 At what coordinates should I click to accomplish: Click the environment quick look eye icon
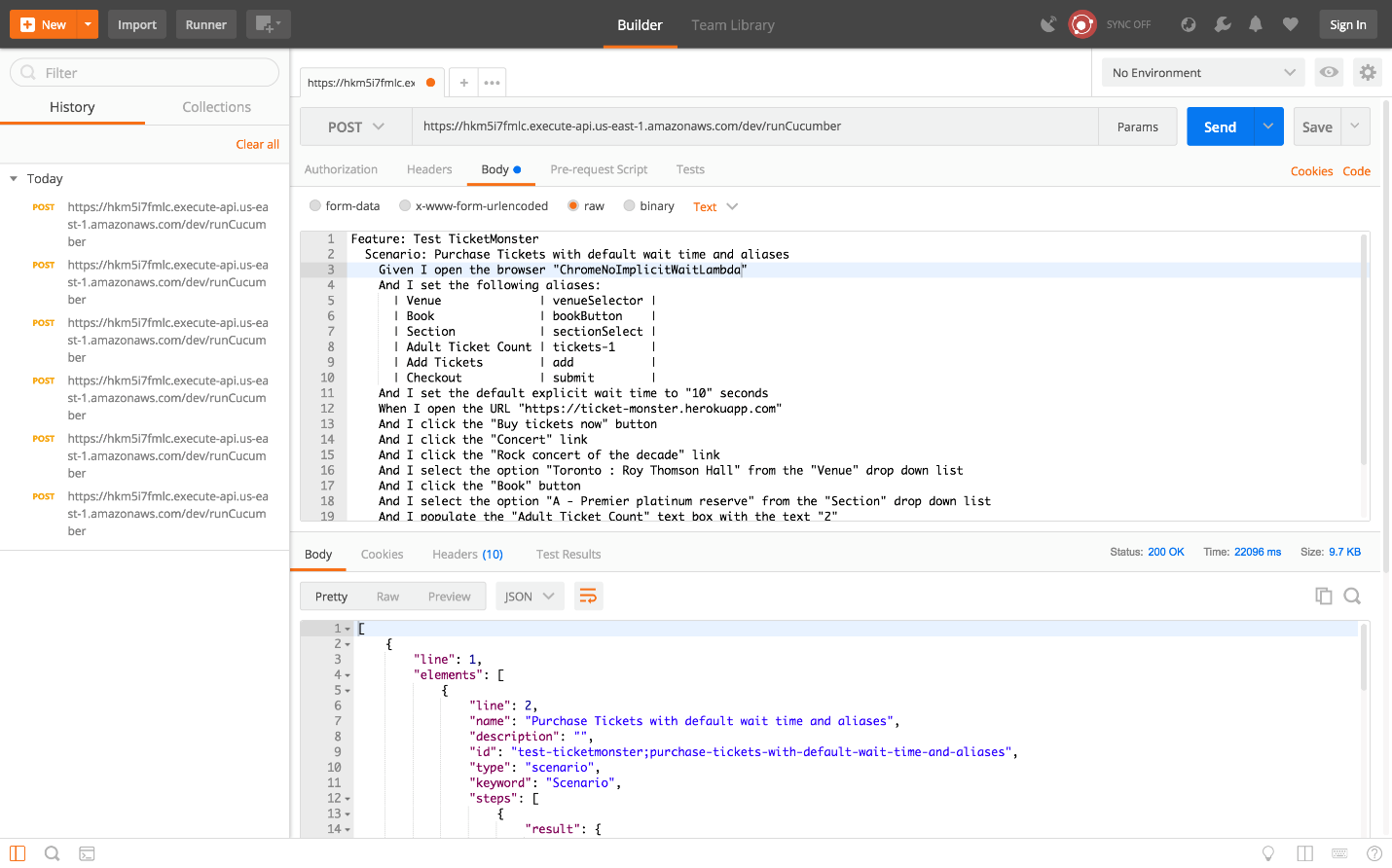tap(1329, 72)
